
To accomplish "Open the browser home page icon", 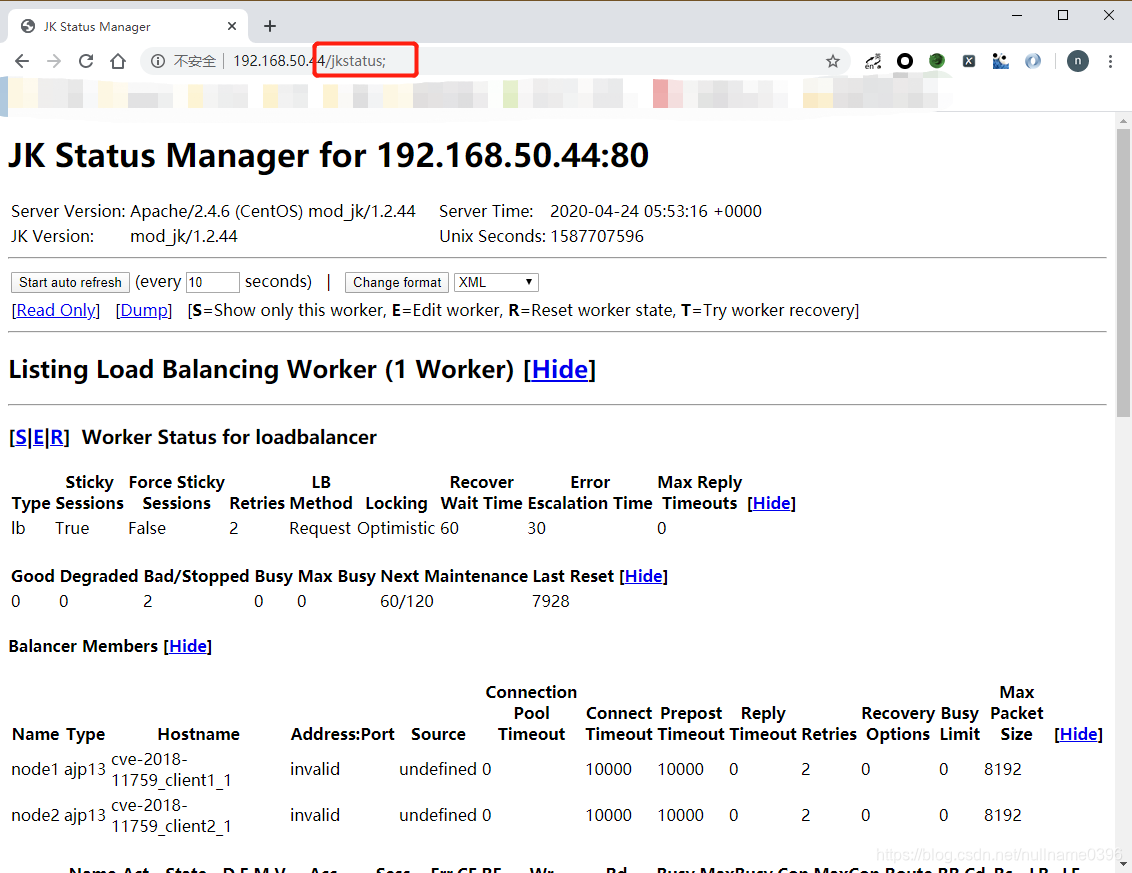I will (118, 61).
